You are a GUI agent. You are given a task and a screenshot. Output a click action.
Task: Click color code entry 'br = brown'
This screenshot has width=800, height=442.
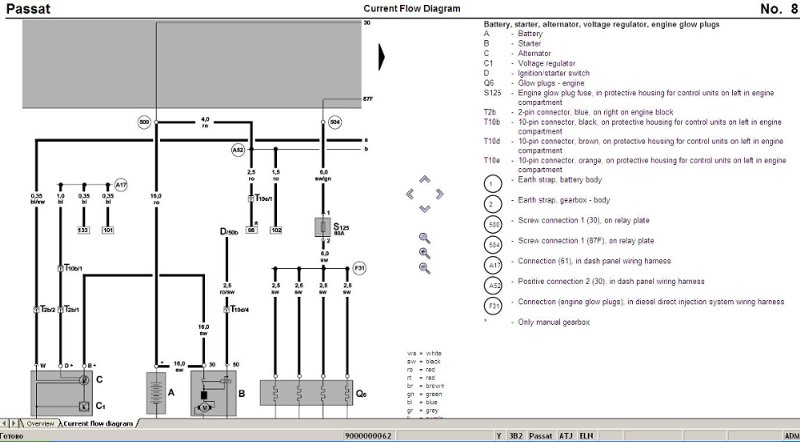pyautogui.click(x=424, y=386)
